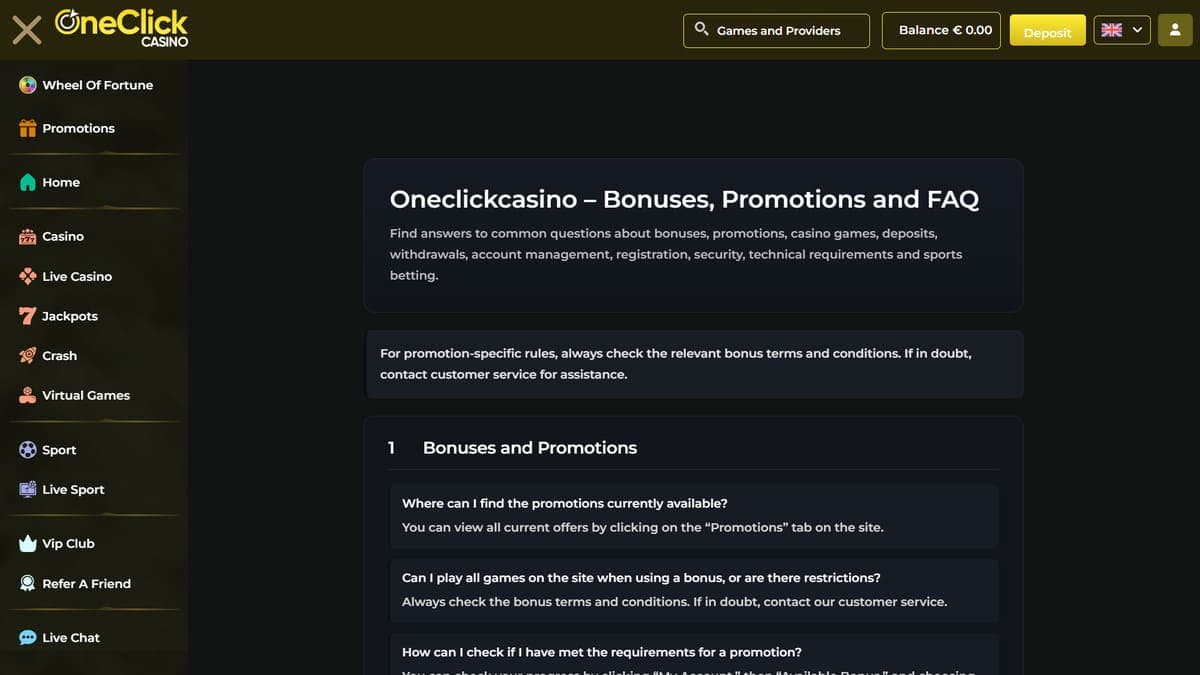Open the user account icon
1200x675 pixels.
(1175, 30)
